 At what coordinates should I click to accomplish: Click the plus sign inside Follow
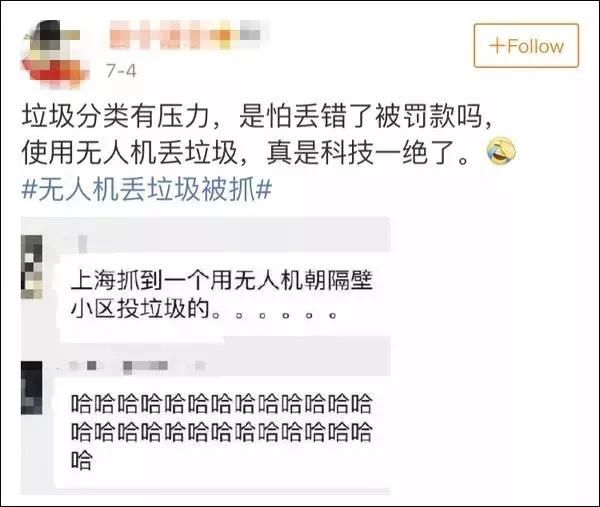pos(497,46)
